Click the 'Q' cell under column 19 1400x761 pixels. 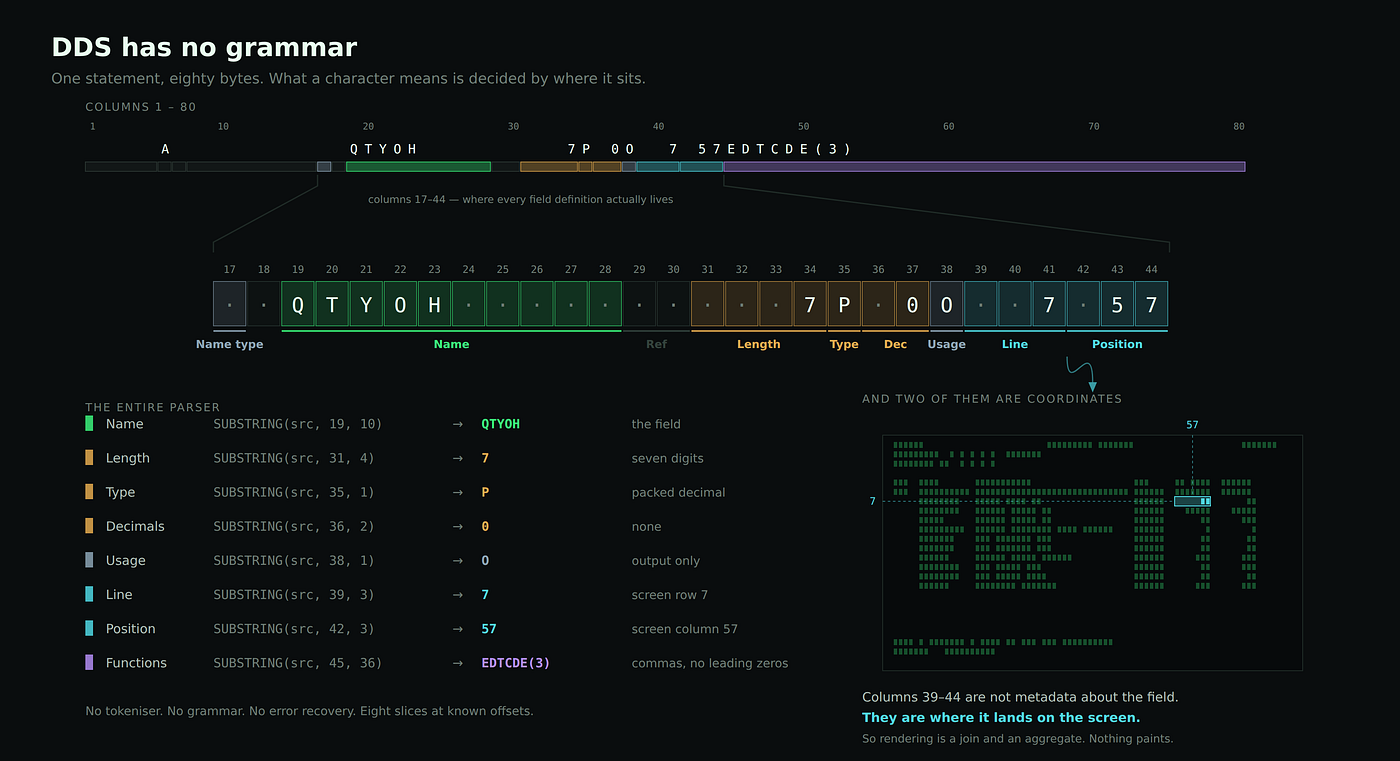tap(298, 304)
